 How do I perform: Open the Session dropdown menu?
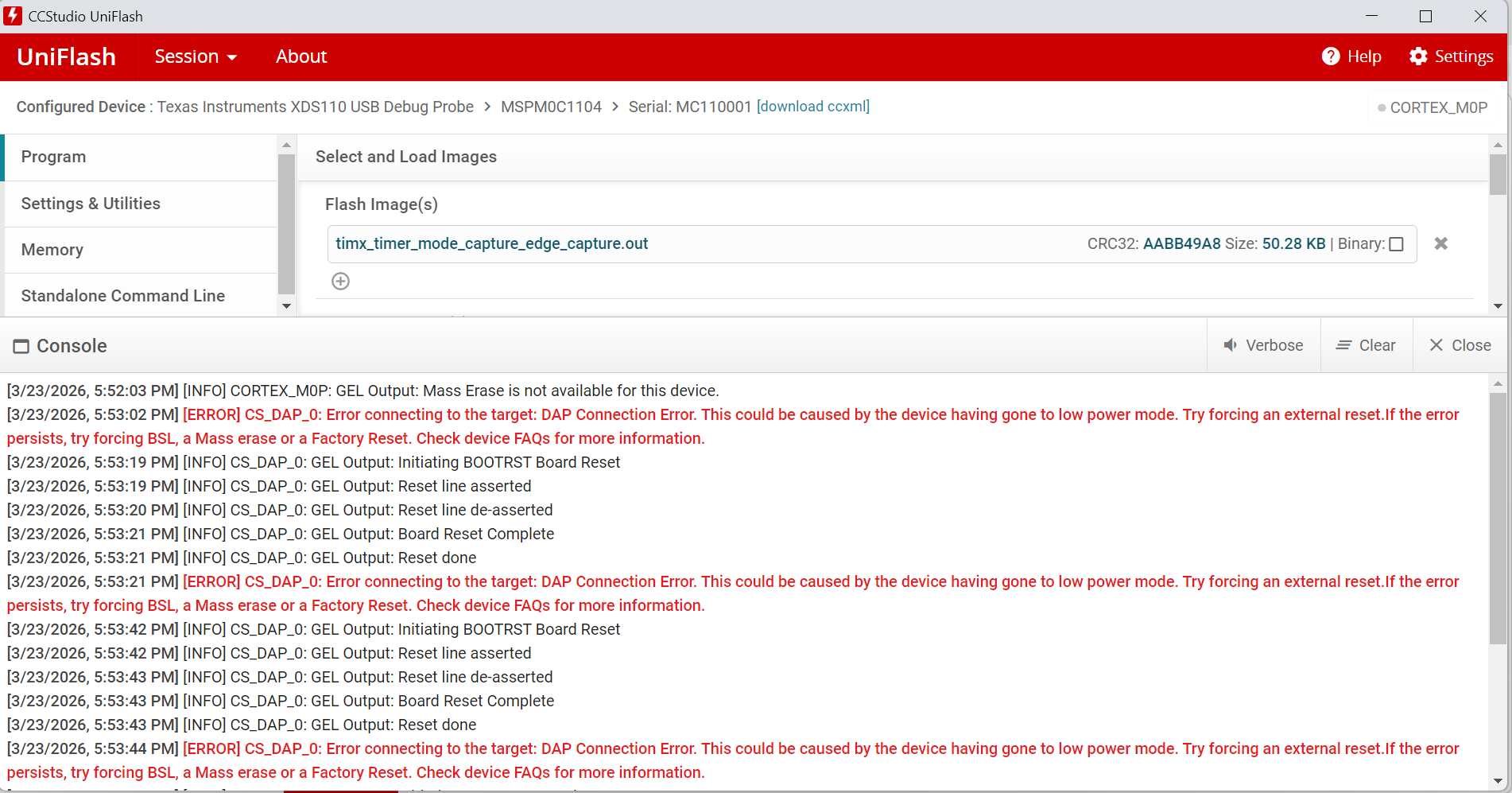[196, 56]
